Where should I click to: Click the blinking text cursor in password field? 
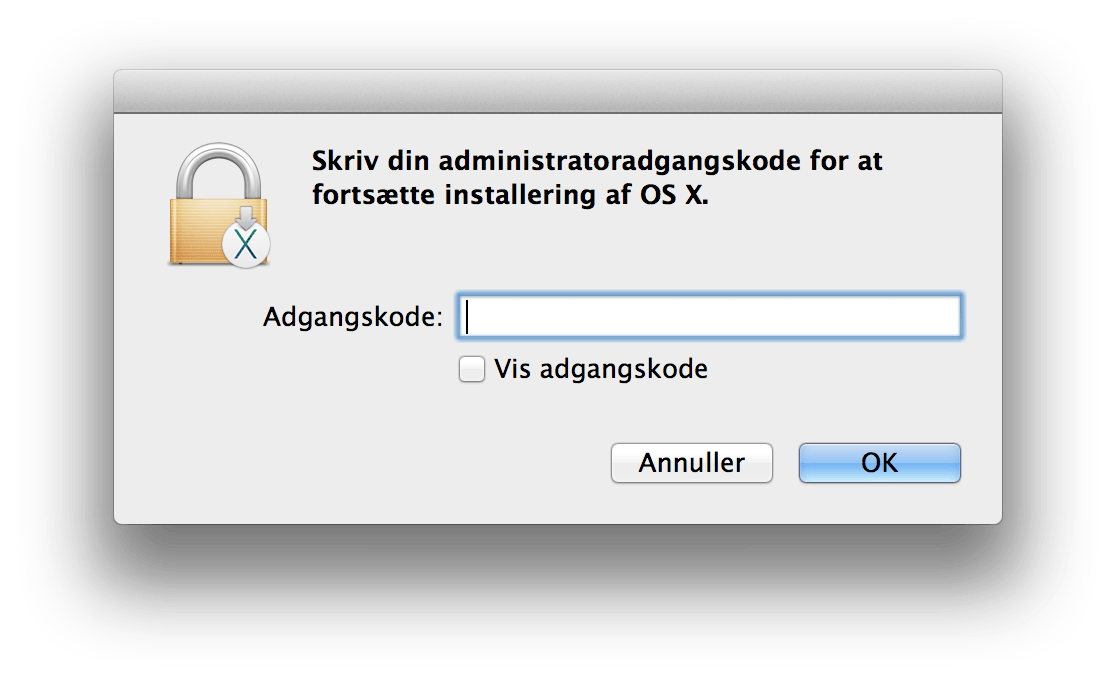pos(468,317)
